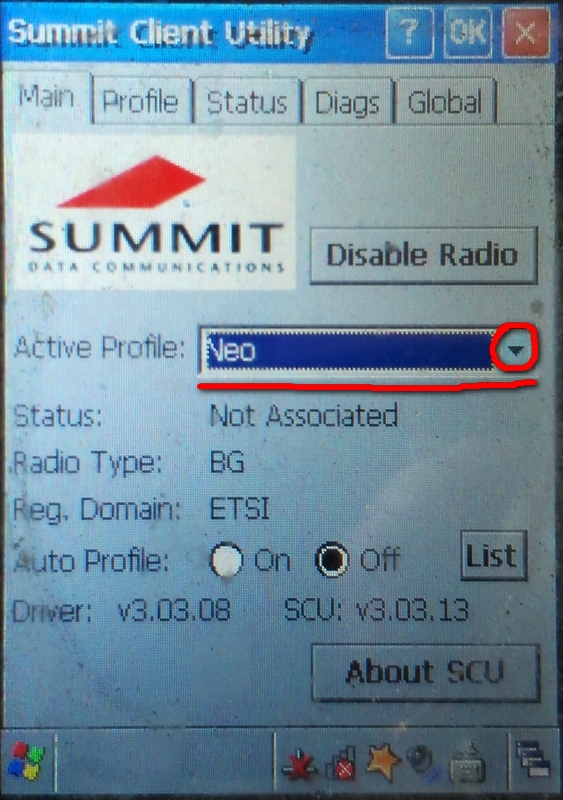This screenshot has height=800, width=563.
Task: Click the 'BG' radio type value
Action: click(x=228, y=463)
